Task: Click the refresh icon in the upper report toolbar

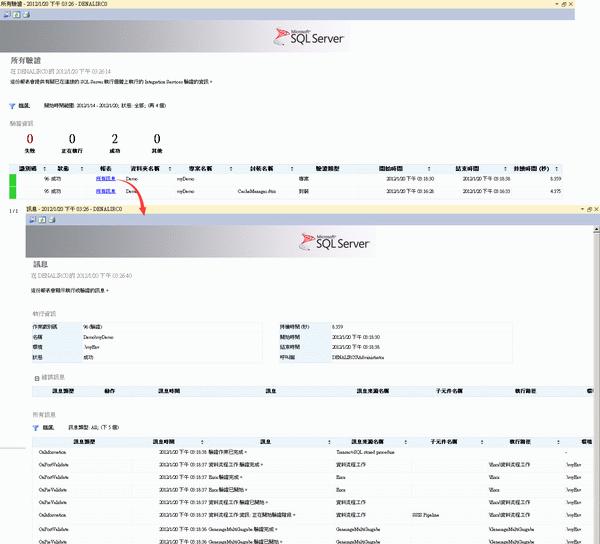Action: [x=16, y=15]
